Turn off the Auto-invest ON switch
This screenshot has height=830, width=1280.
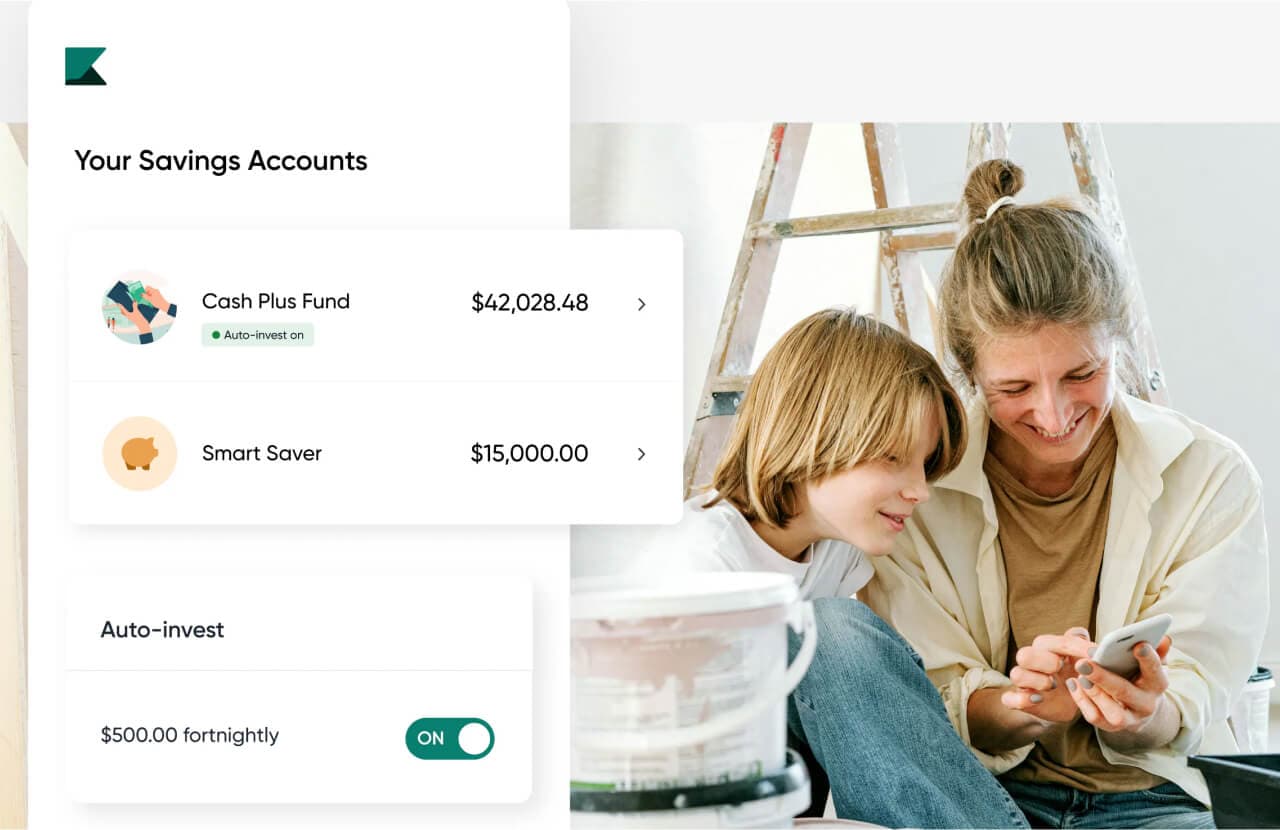tap(450, 738)
